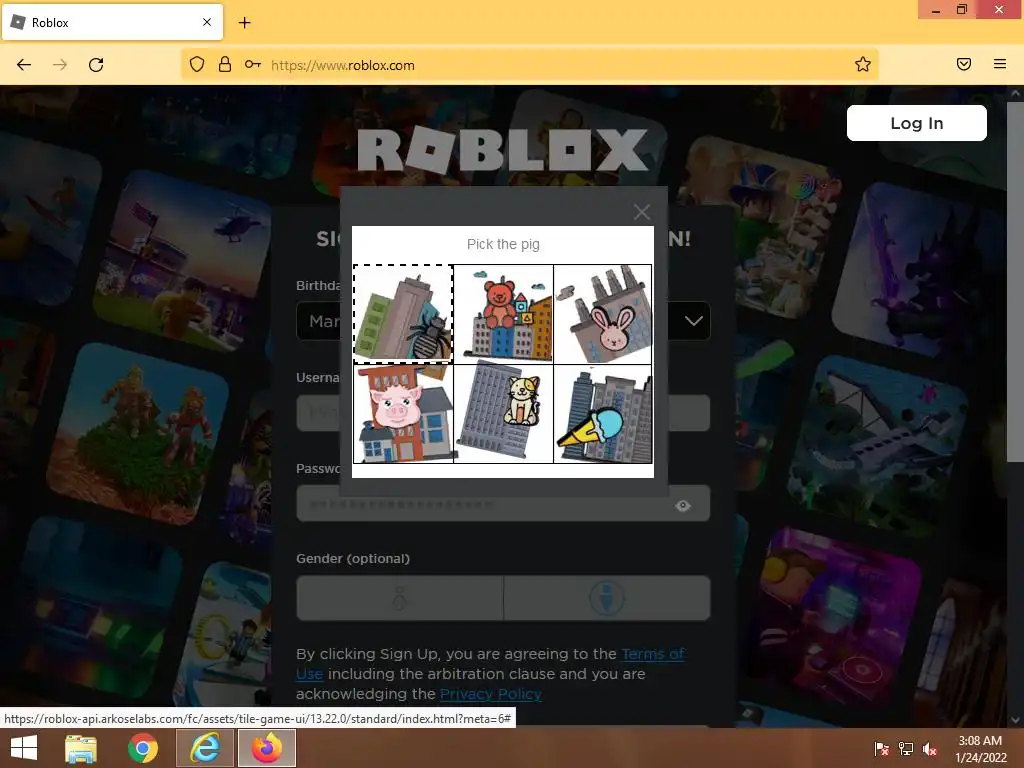The image size is (1024, 768).
Task: Close the captcha dialog with X
Action: click(641, 212)
